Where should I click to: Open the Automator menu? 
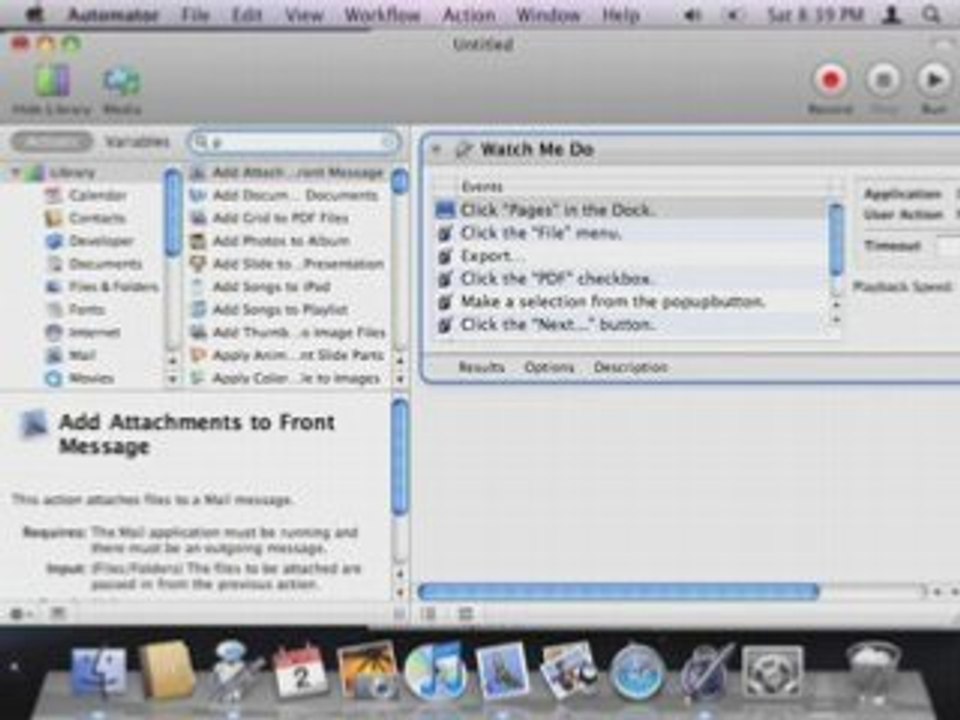[113, 15]
